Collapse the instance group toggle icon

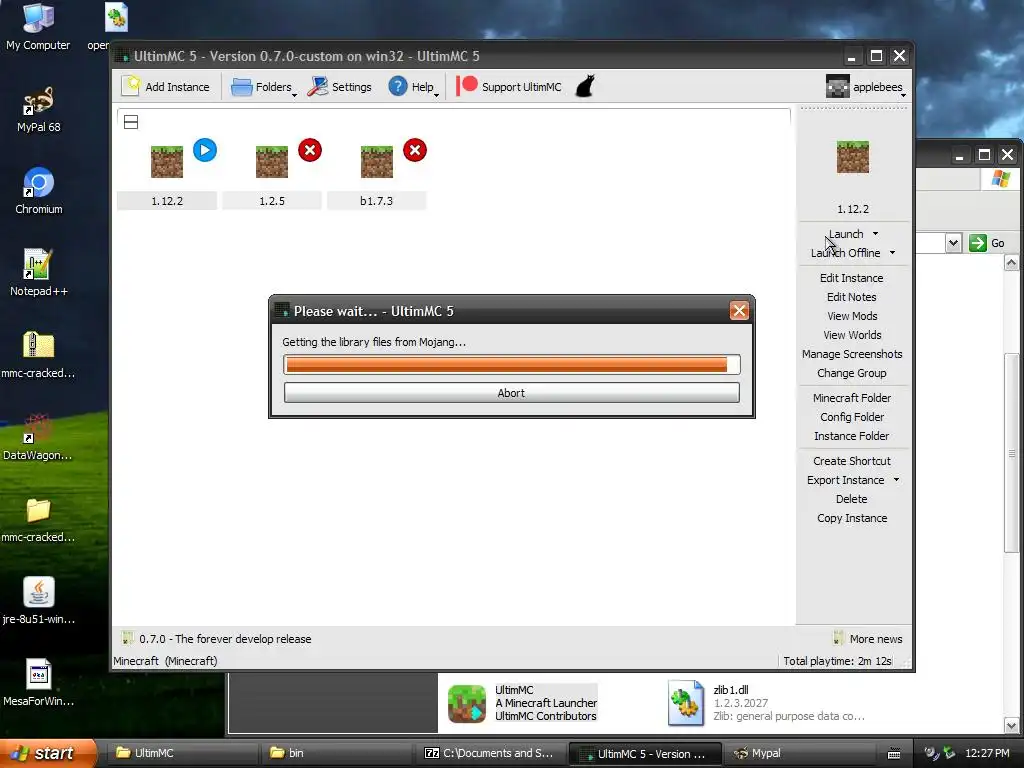click(131, 122)
